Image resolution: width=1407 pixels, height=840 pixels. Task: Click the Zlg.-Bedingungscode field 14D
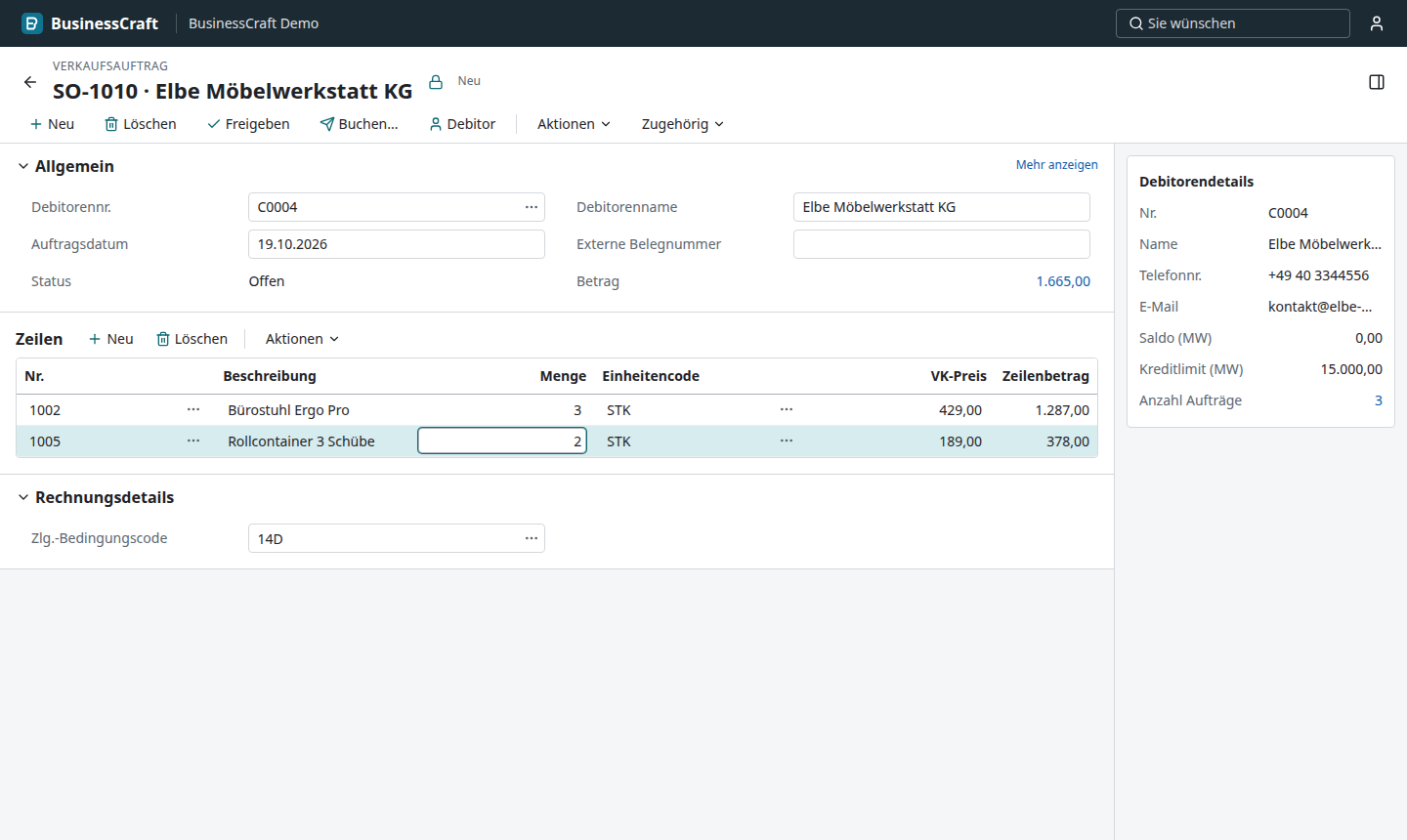click(397, 538)
